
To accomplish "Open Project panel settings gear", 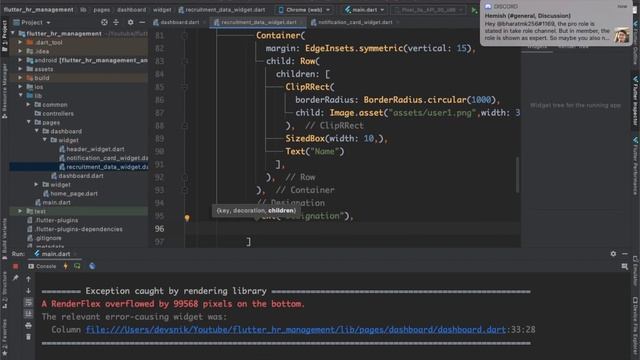I will pos(130,22).
